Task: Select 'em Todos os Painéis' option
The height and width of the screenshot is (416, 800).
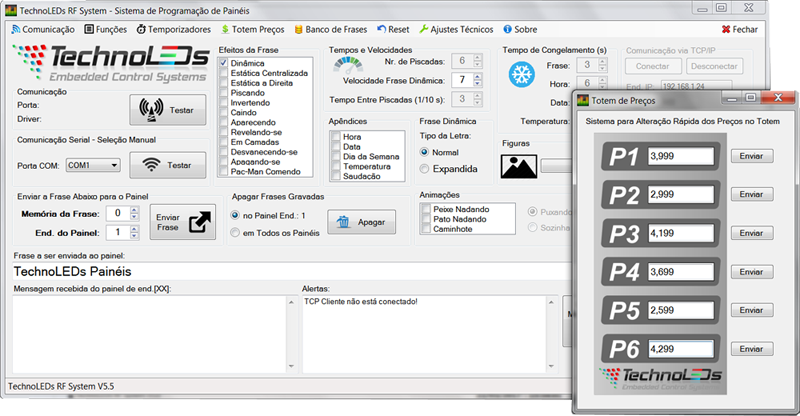Action: click(x=235, y=233)
